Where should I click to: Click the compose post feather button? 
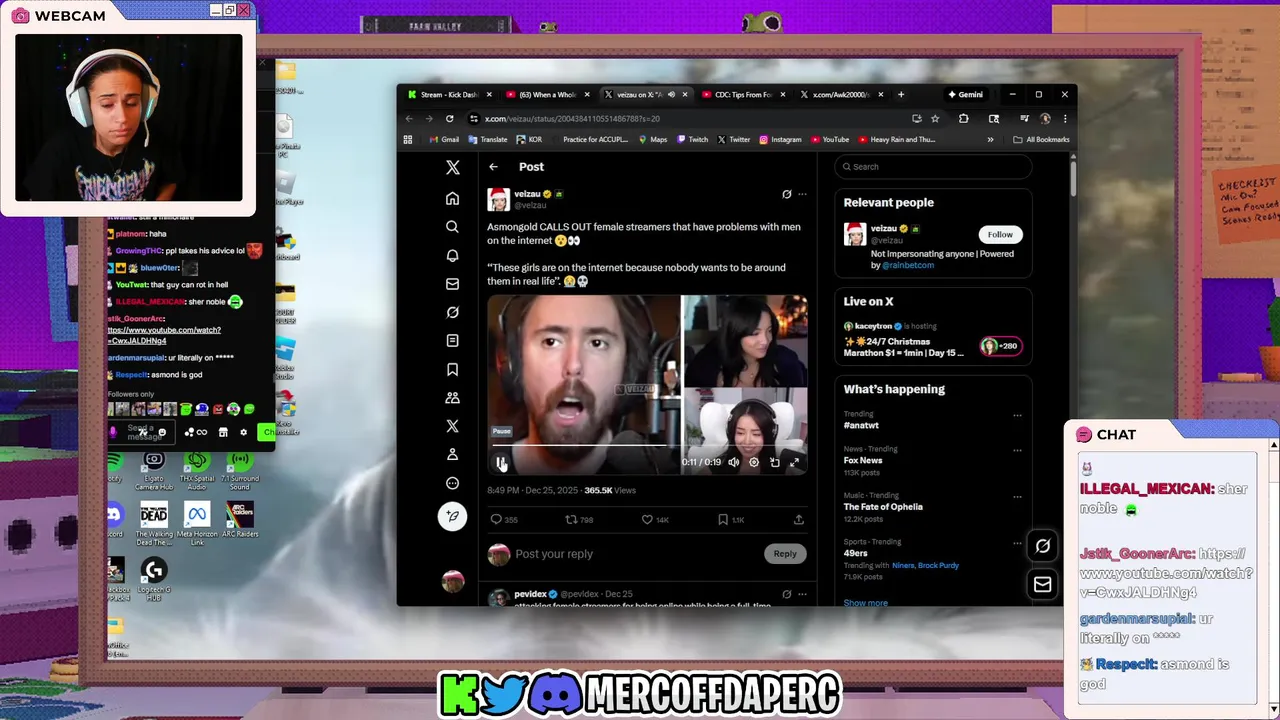(452, 516)
